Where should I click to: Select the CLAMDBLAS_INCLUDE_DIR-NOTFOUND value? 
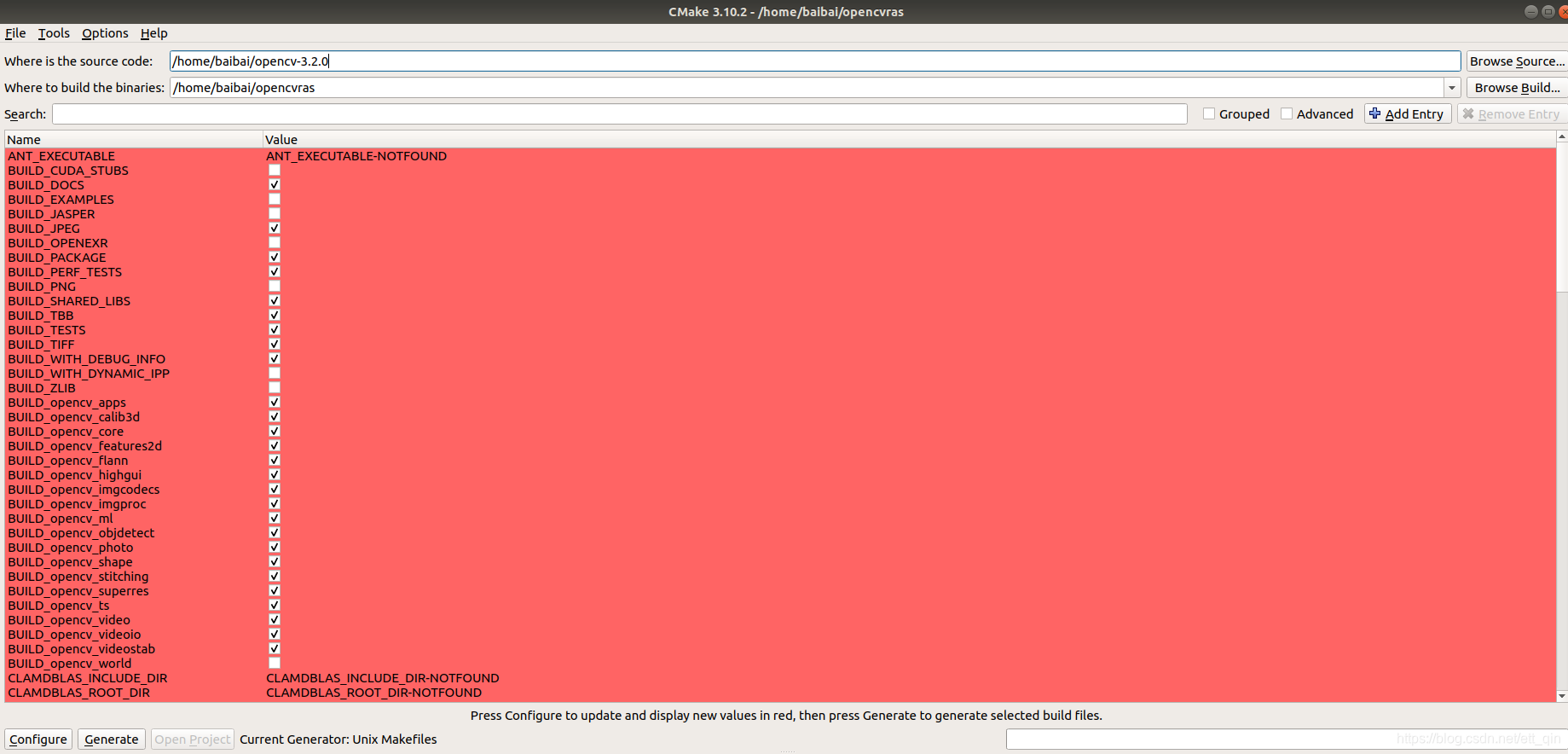coord(383,678)
